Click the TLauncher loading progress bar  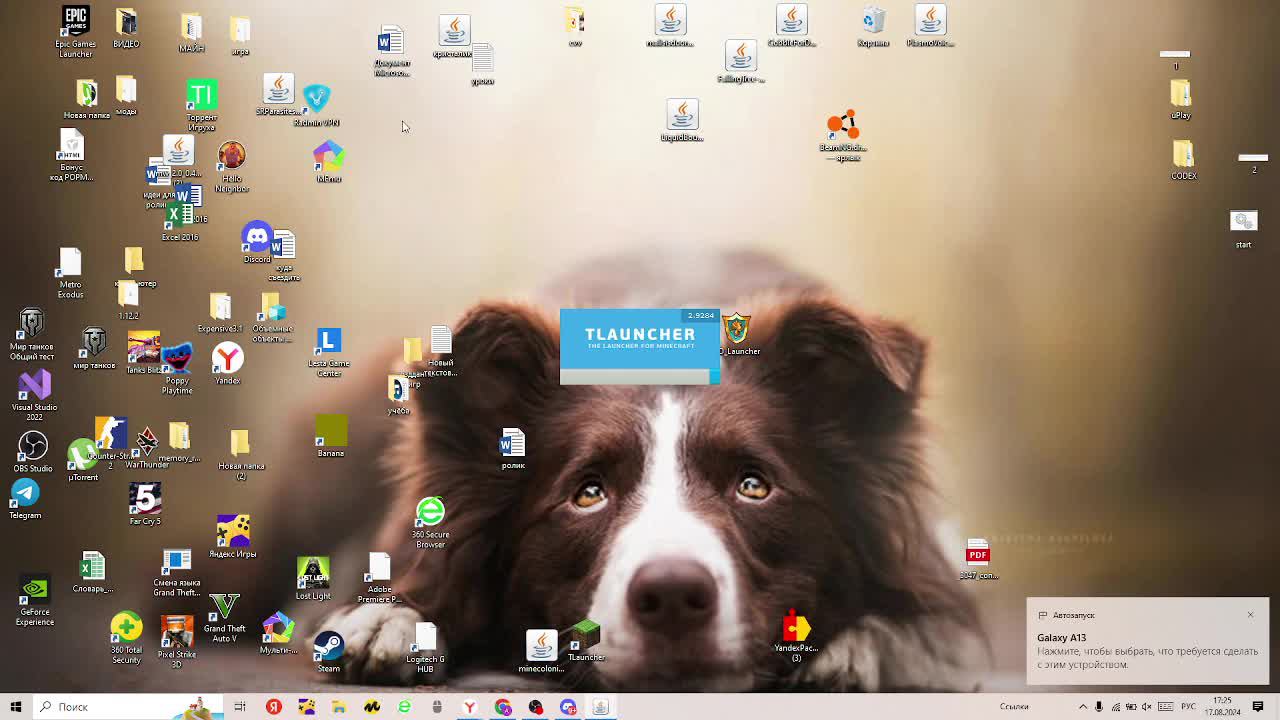pos(640,377)
